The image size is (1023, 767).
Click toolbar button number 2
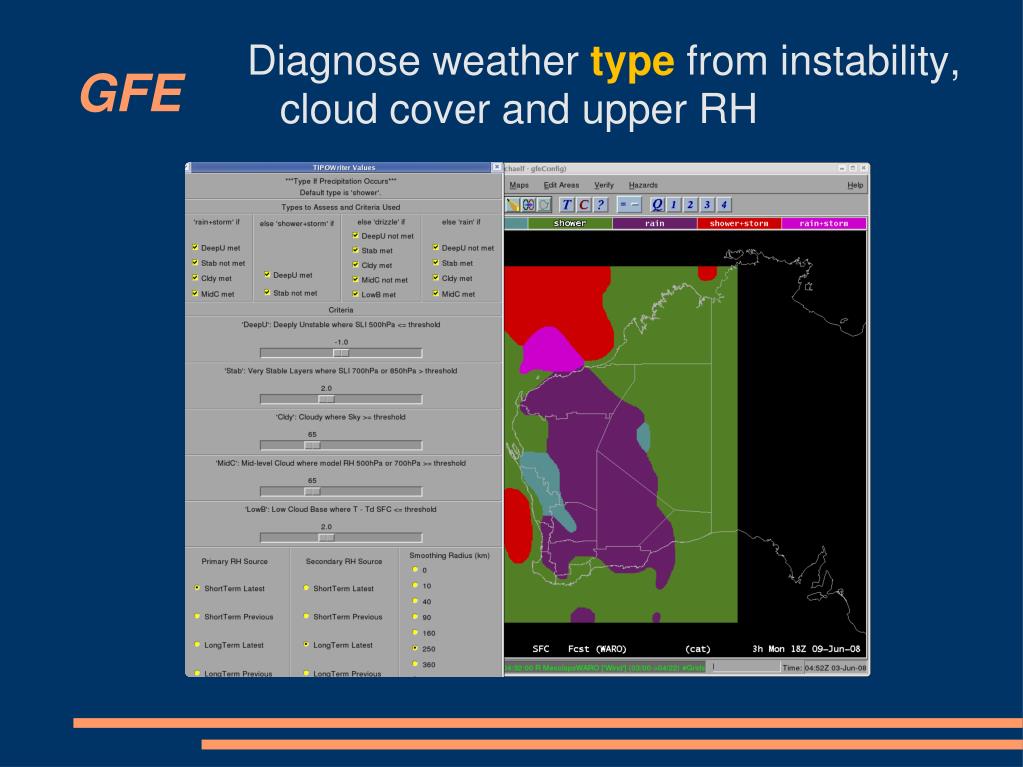point(690,205)
